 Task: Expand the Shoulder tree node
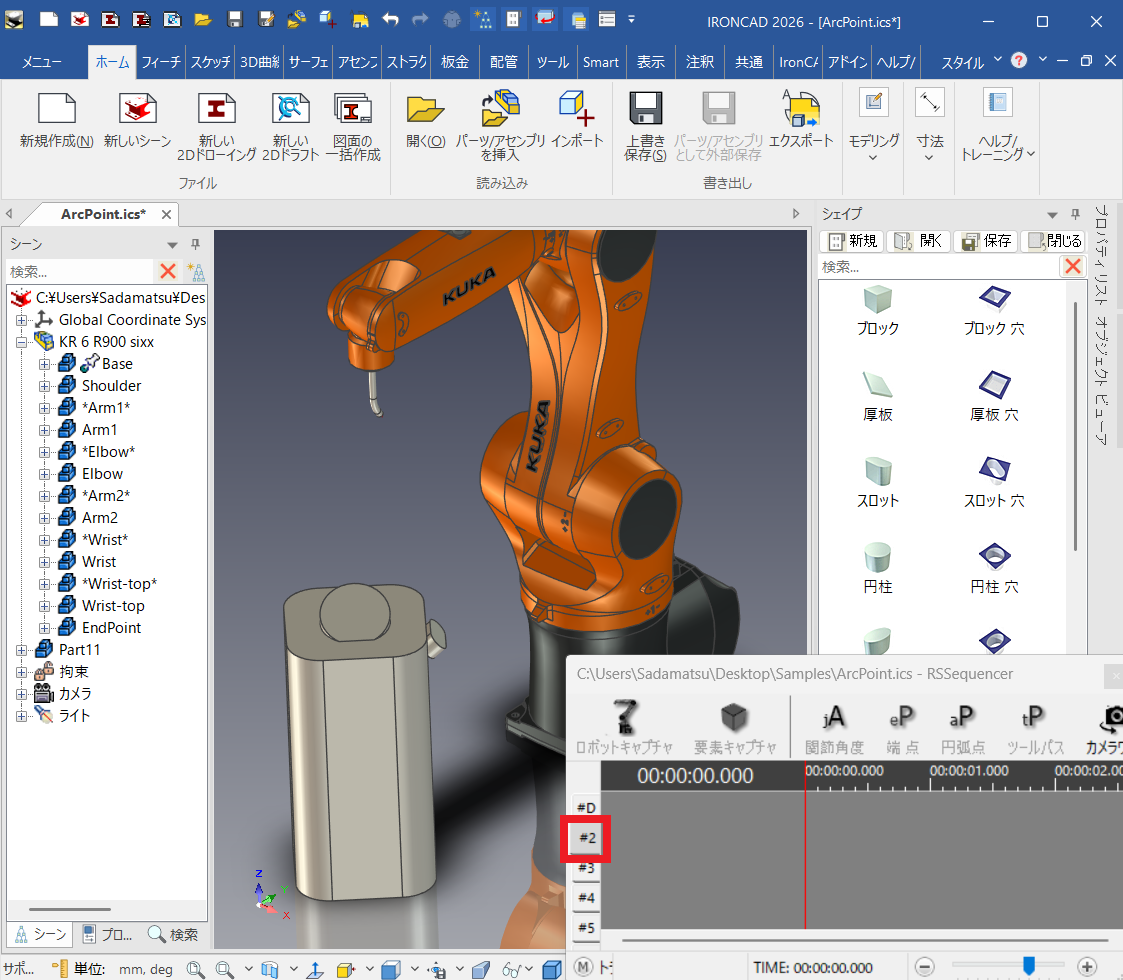coord(44,386)
